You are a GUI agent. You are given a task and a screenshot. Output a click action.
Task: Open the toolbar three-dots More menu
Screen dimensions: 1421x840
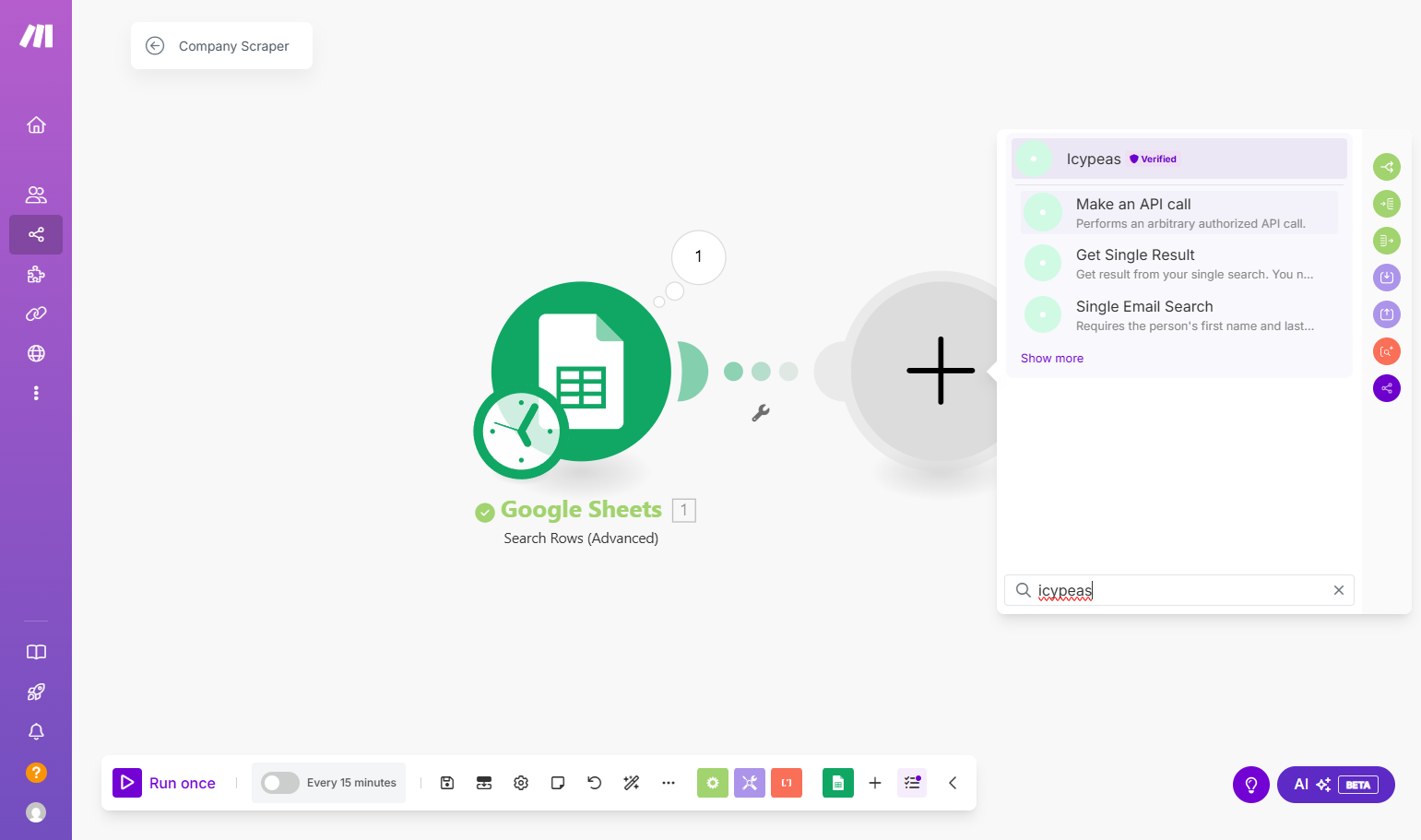click(x=669, y=783)
